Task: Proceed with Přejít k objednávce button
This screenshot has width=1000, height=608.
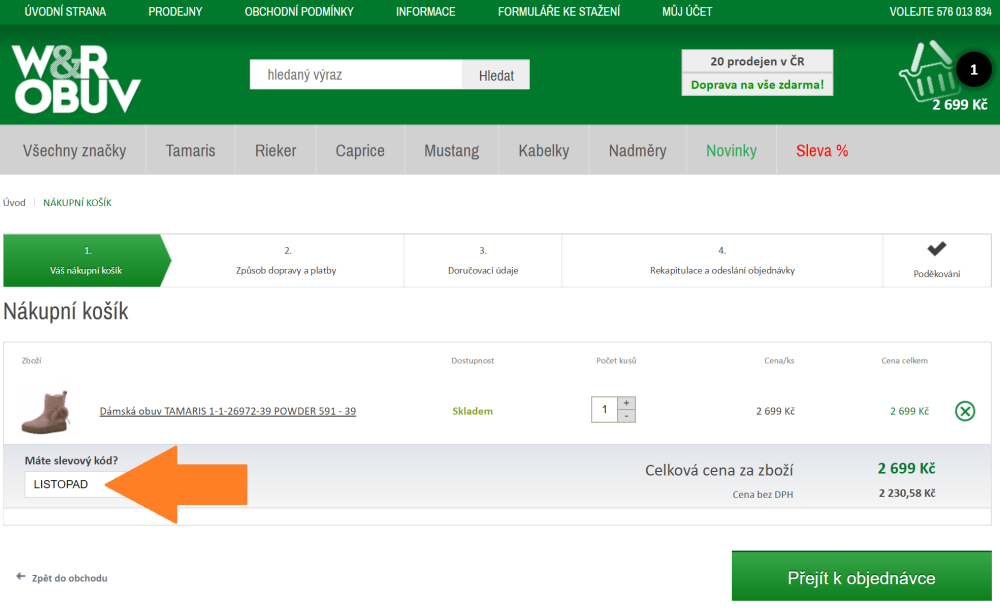Action: [861, 577]
